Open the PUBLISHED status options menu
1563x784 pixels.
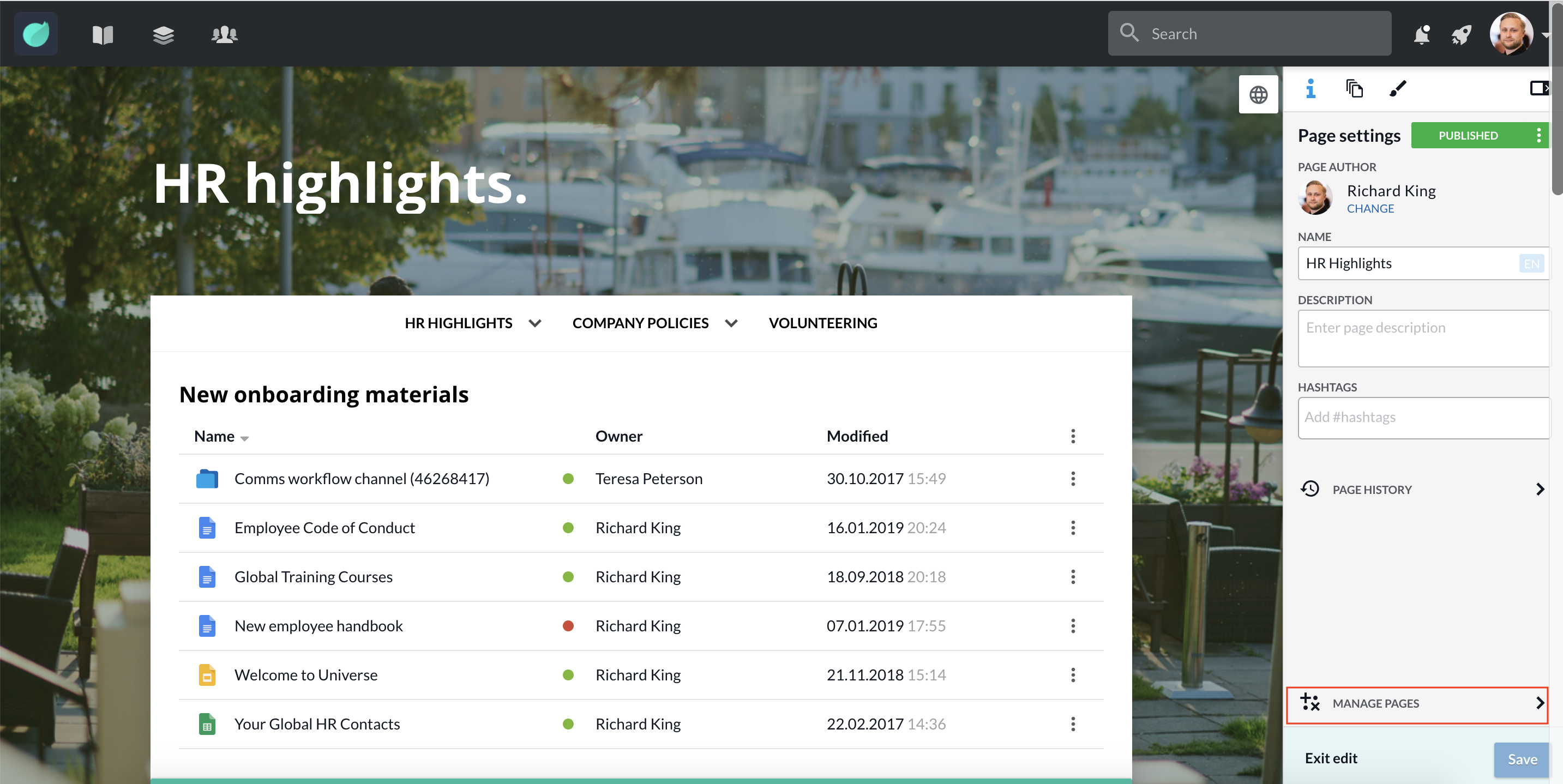(x=1538, y=135)
